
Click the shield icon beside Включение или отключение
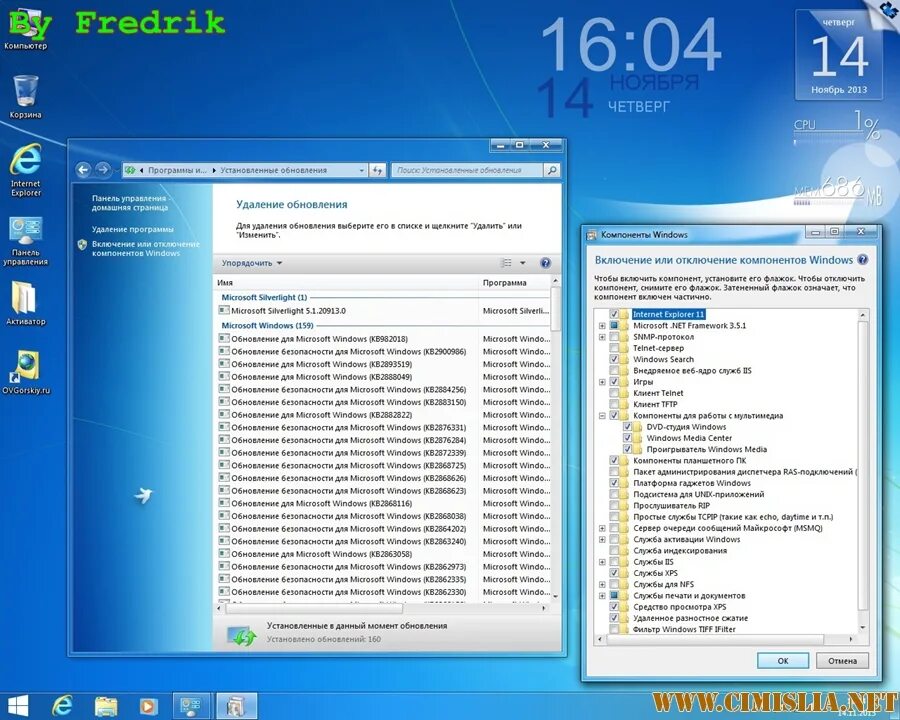coord(82,245)
